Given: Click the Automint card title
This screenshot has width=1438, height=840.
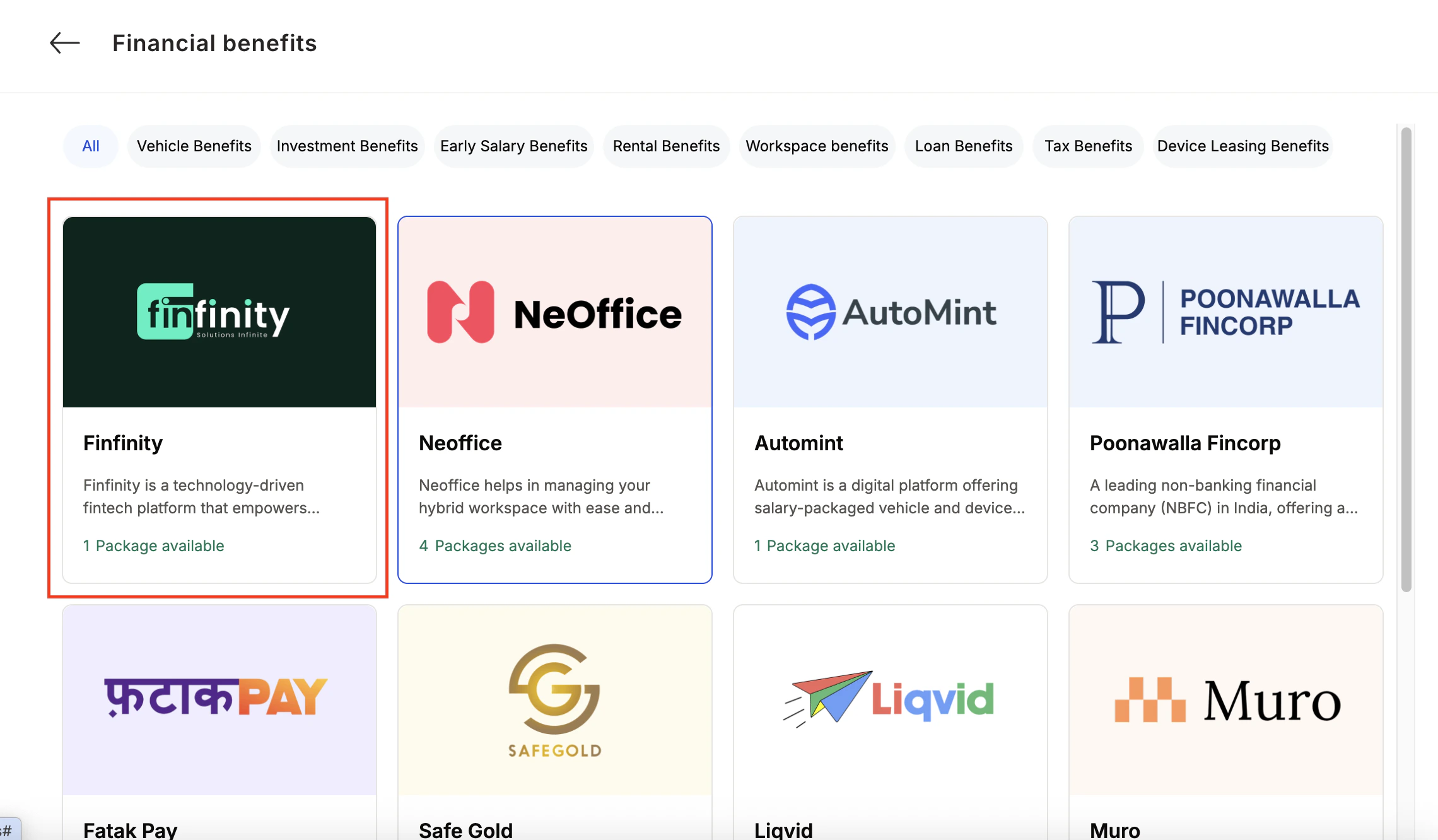Looking at the screenshot, I should click(799, 443).
